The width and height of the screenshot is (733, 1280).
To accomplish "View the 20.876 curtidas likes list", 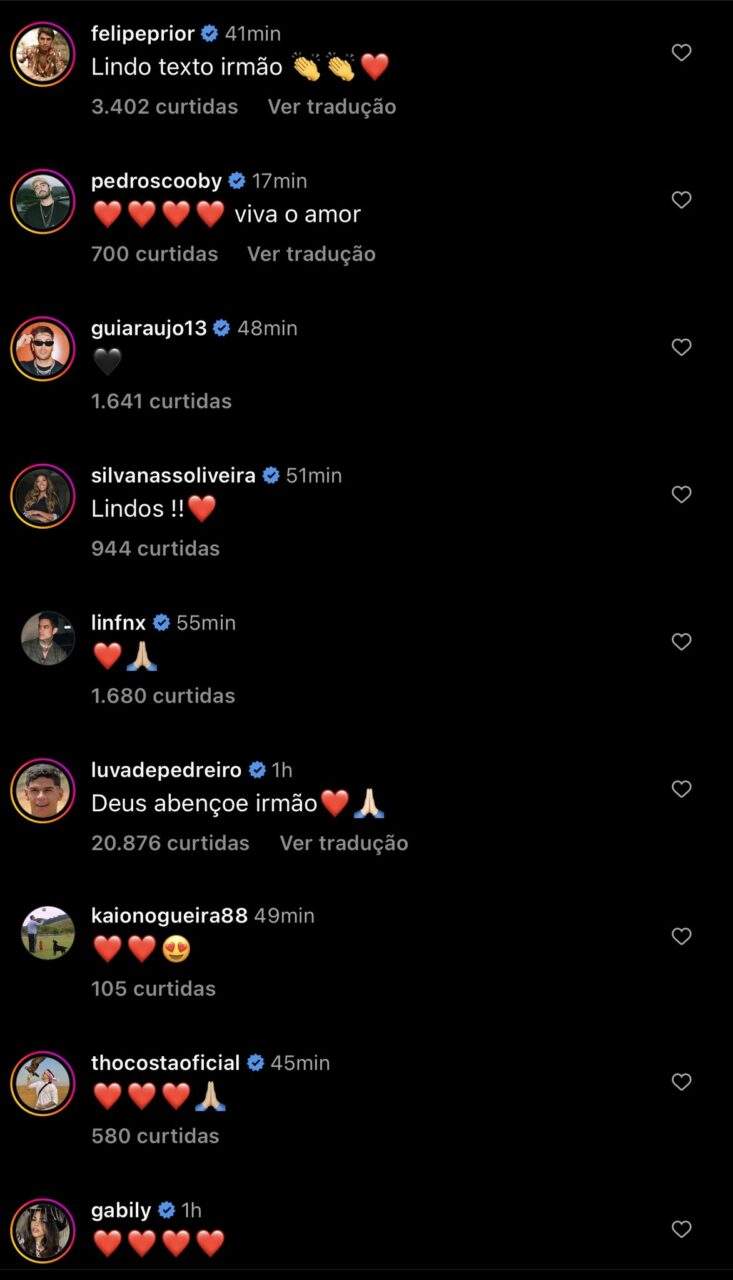I will coord(170,843).
